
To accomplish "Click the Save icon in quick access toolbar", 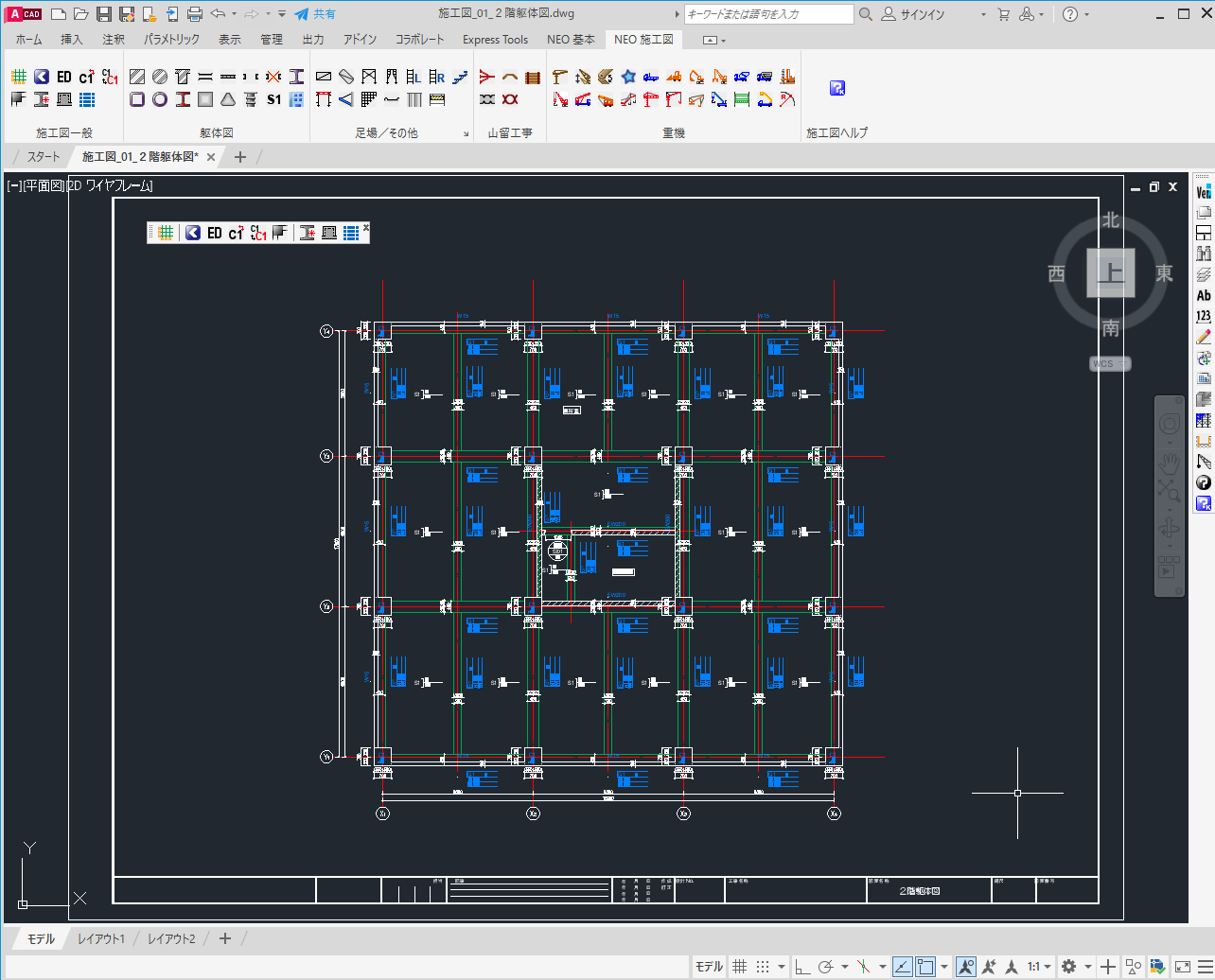I will point(104,14).
